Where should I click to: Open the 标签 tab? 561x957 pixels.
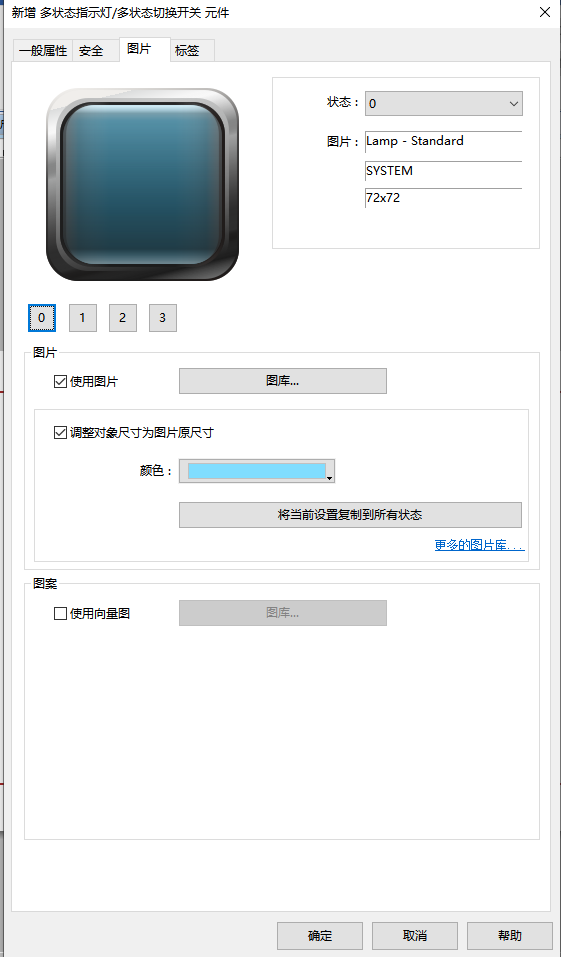(187, 51)
